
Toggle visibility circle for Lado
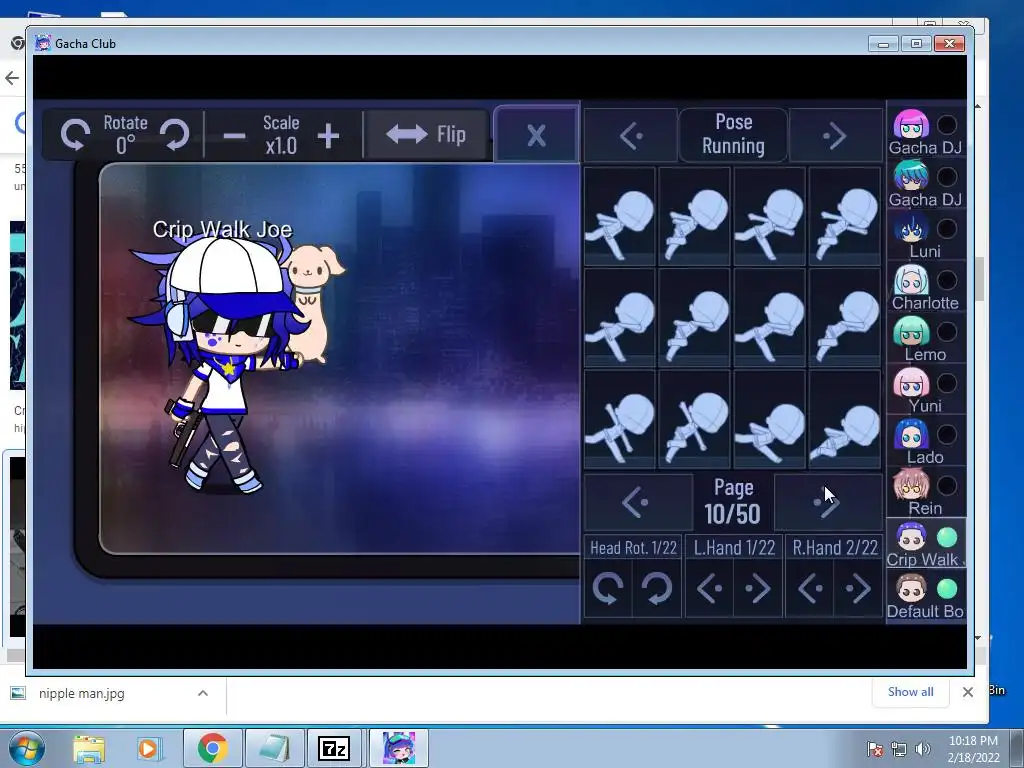pyautogui.click(x=947, y=434)
